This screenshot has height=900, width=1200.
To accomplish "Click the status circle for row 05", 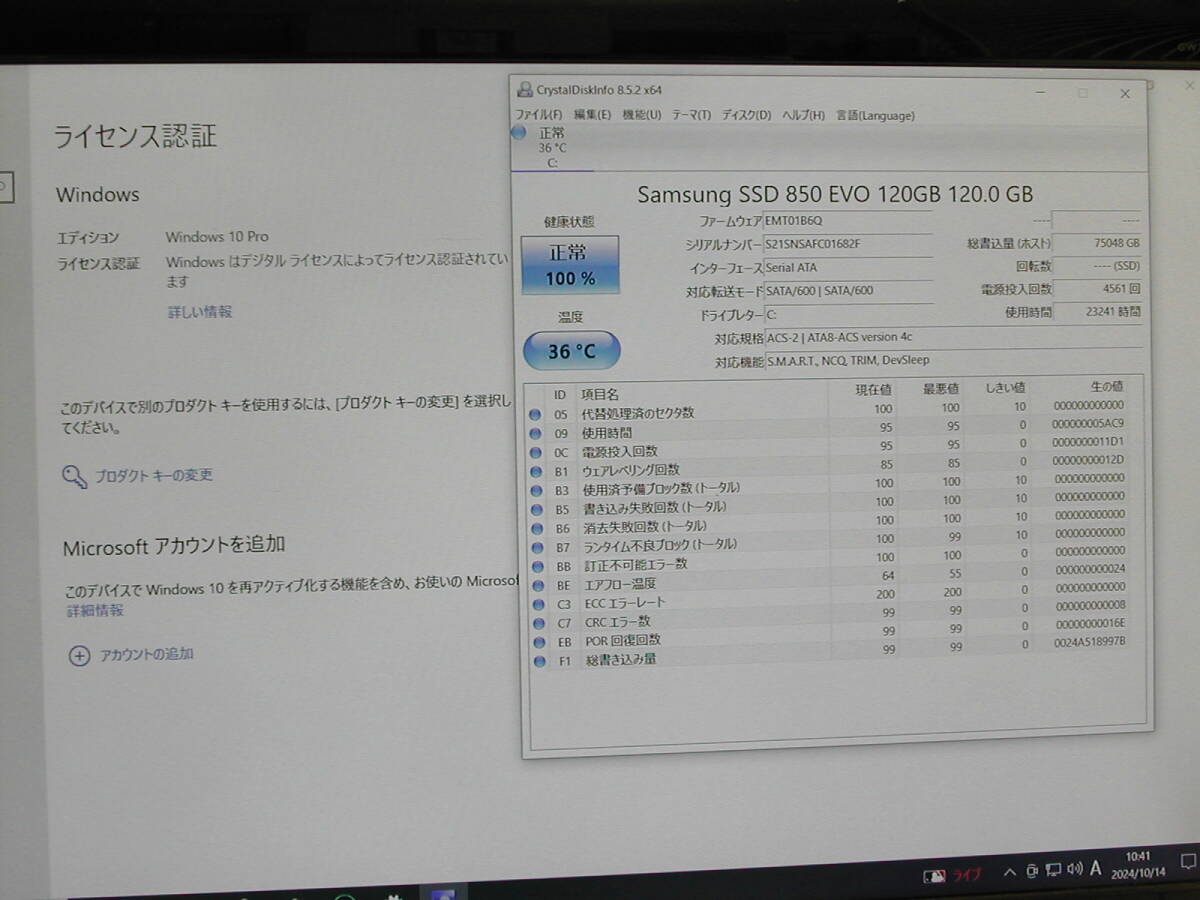I will coord(535,414).
